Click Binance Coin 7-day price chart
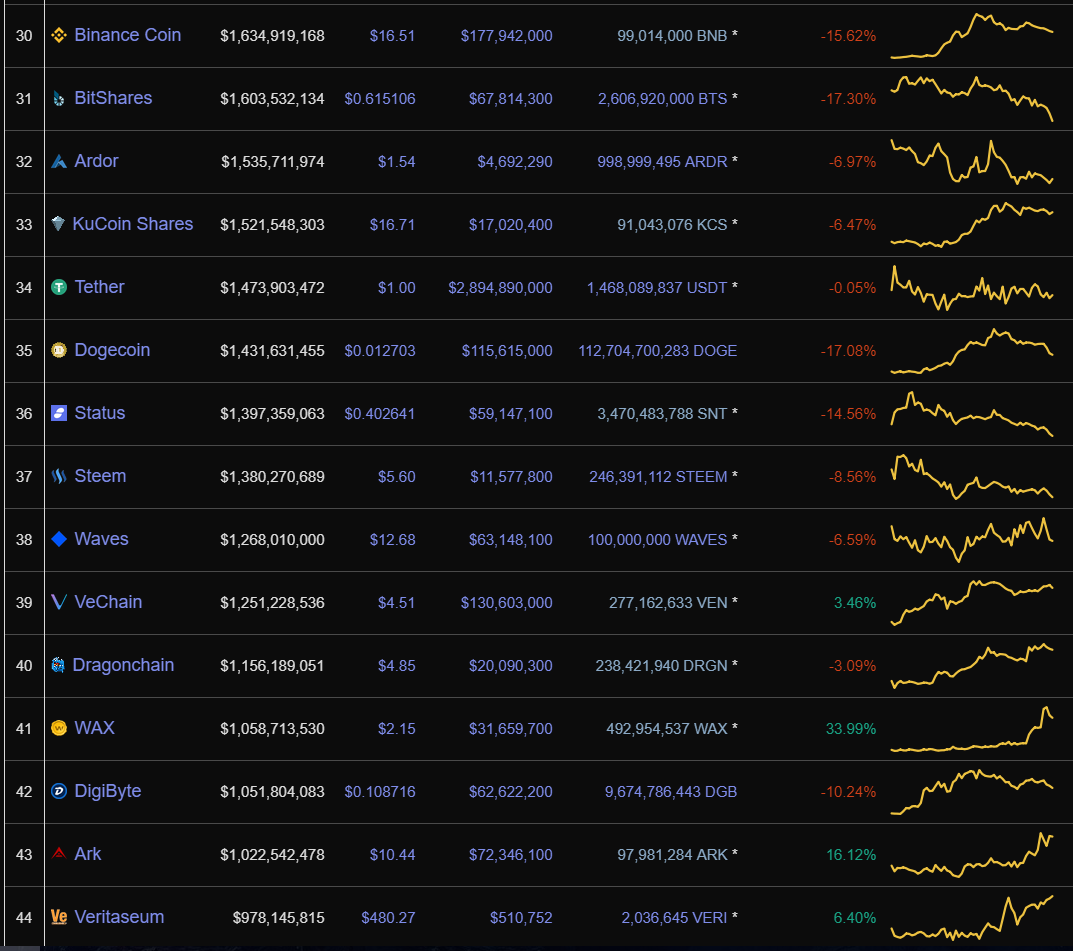 (x=972, y=36)
